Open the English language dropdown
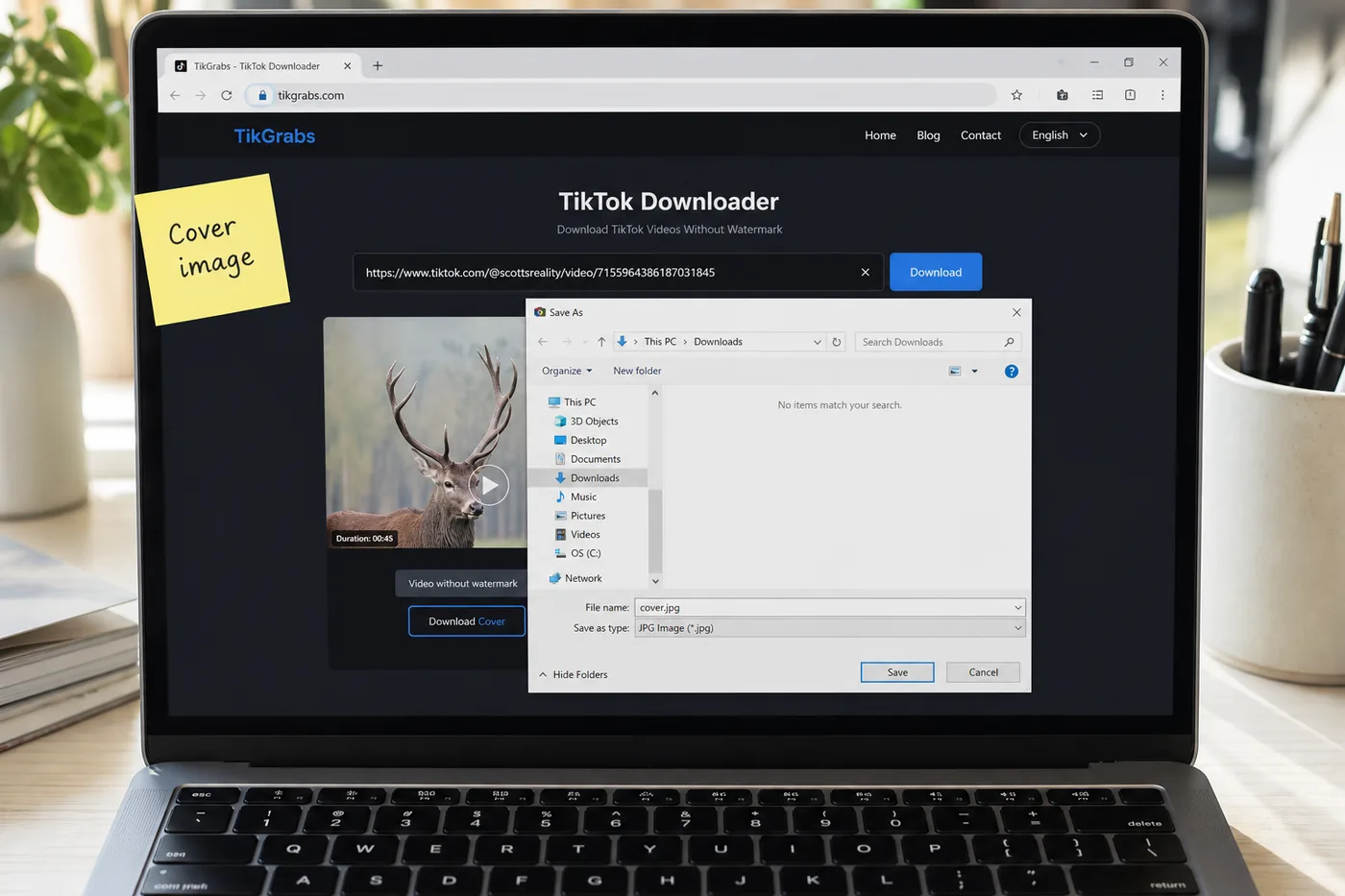Screen dimensions: 1345x896 click(1060, 135)
